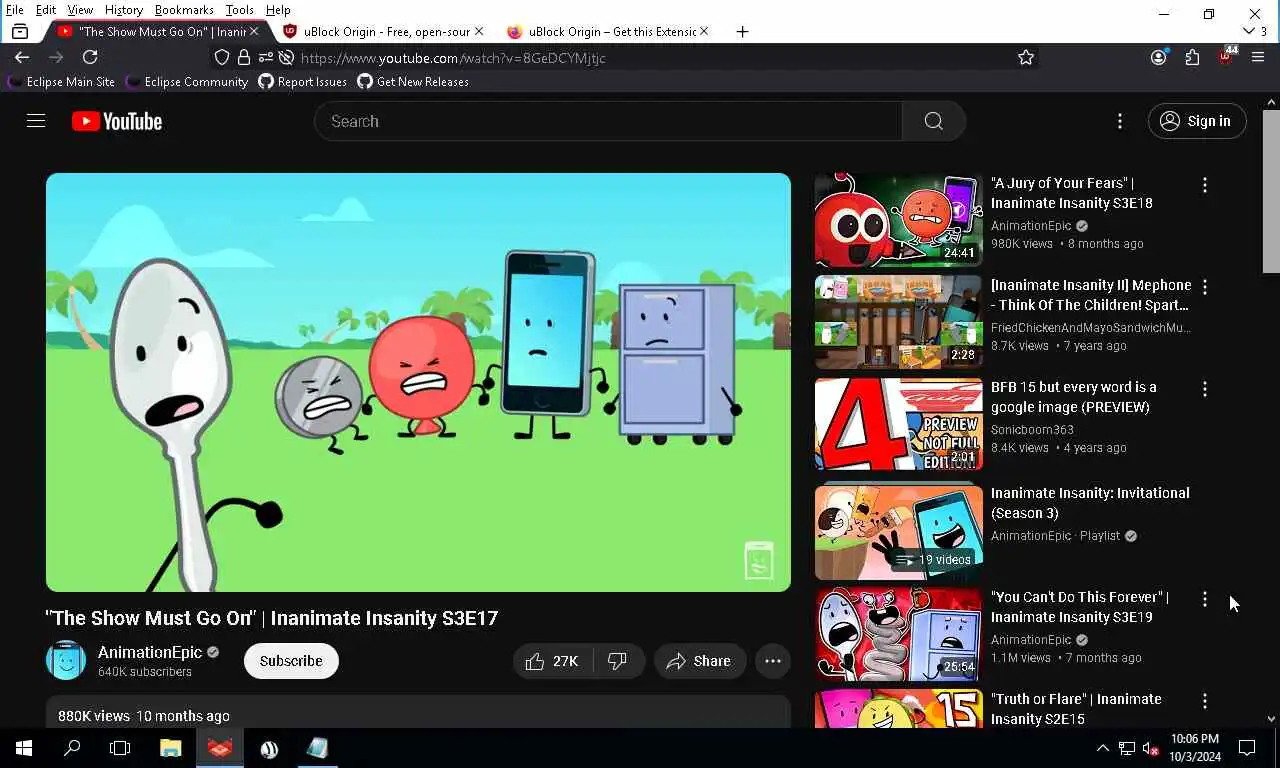
Task: Show hidden system tray icons
Action: click(x=1103, y=748)
